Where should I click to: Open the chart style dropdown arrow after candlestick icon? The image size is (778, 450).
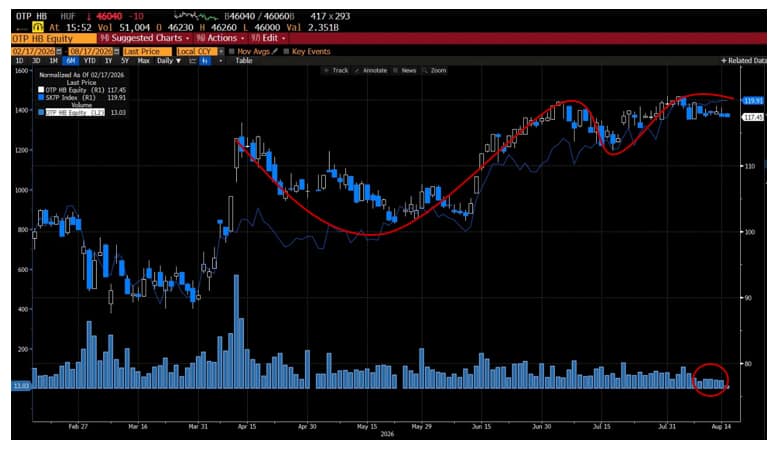point(220,61)
